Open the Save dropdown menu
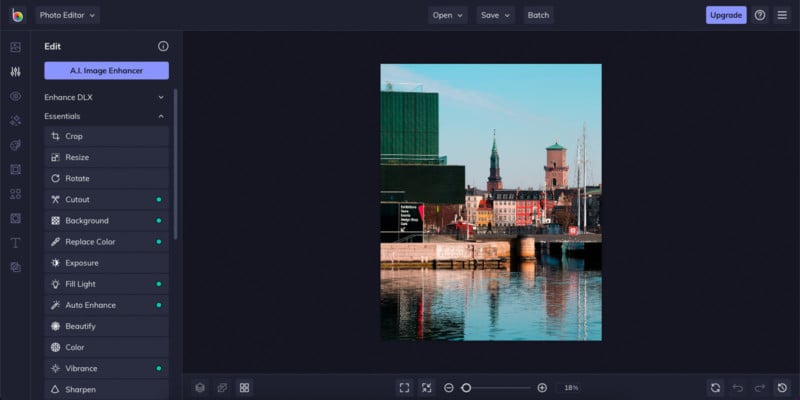 pyautogui.click(x=494, y=15)
